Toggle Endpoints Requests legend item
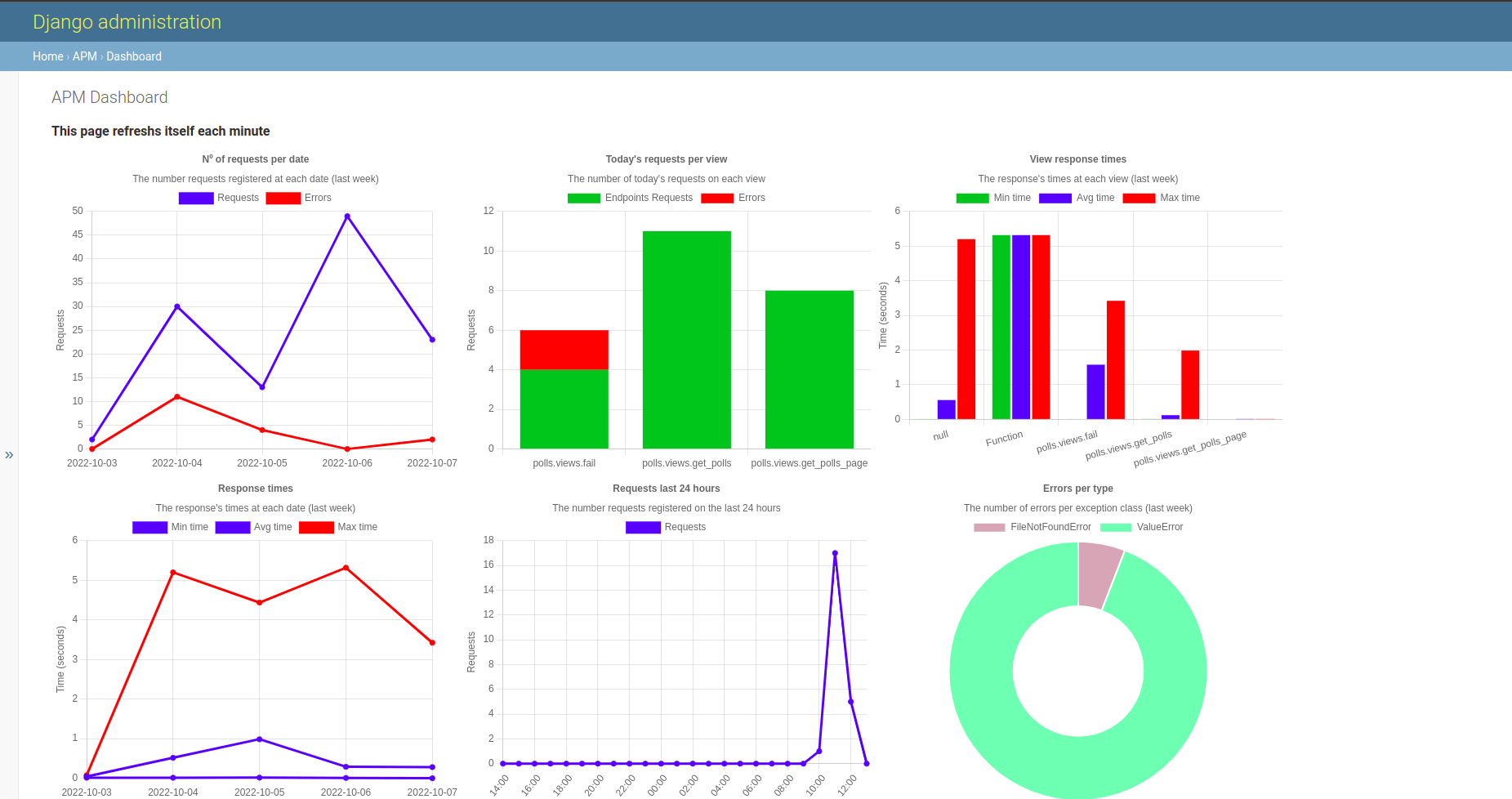The image size is (1512, 799). tap(630, 198)
